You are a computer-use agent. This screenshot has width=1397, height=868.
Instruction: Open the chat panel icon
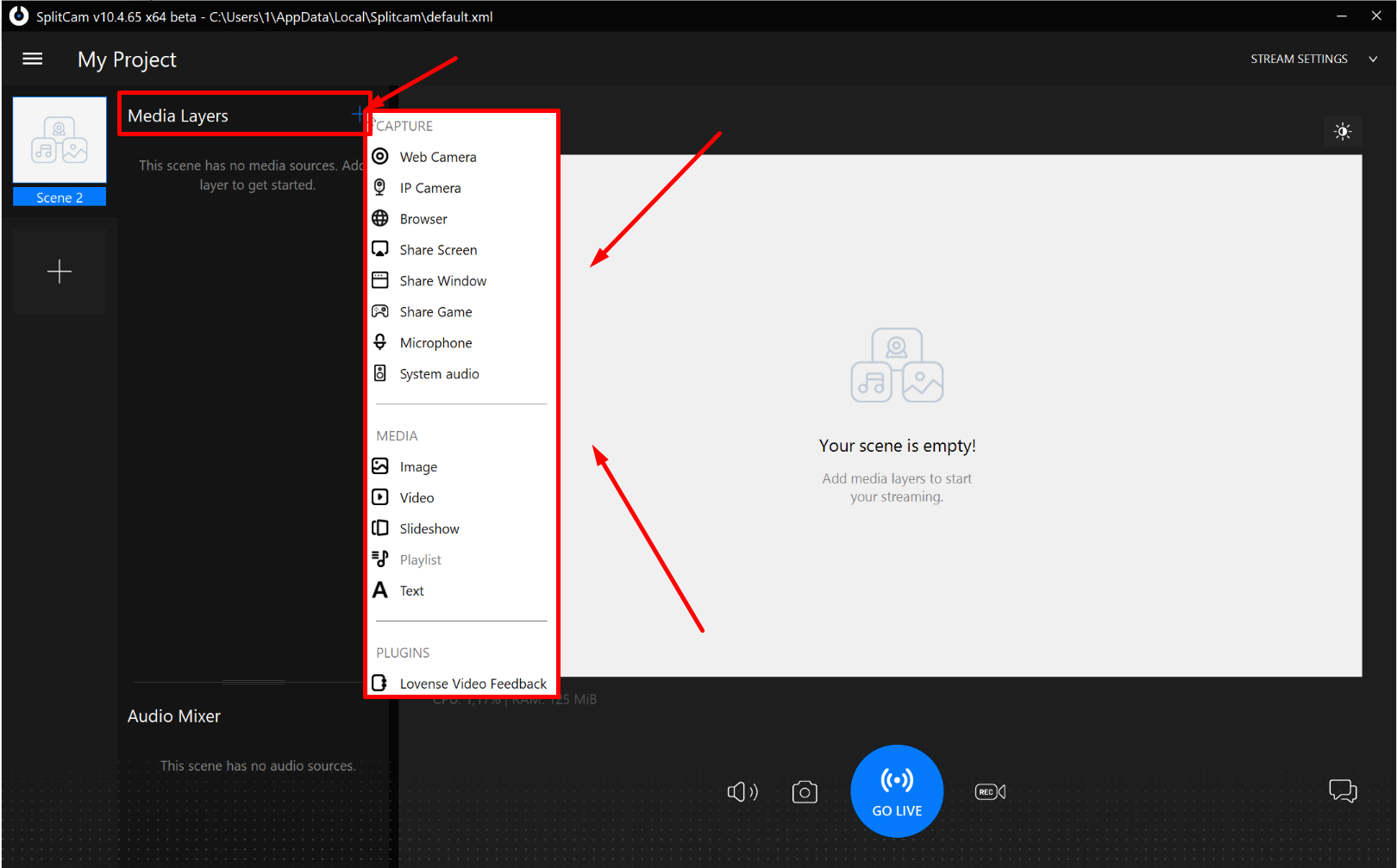click(x=1343, y=791)
